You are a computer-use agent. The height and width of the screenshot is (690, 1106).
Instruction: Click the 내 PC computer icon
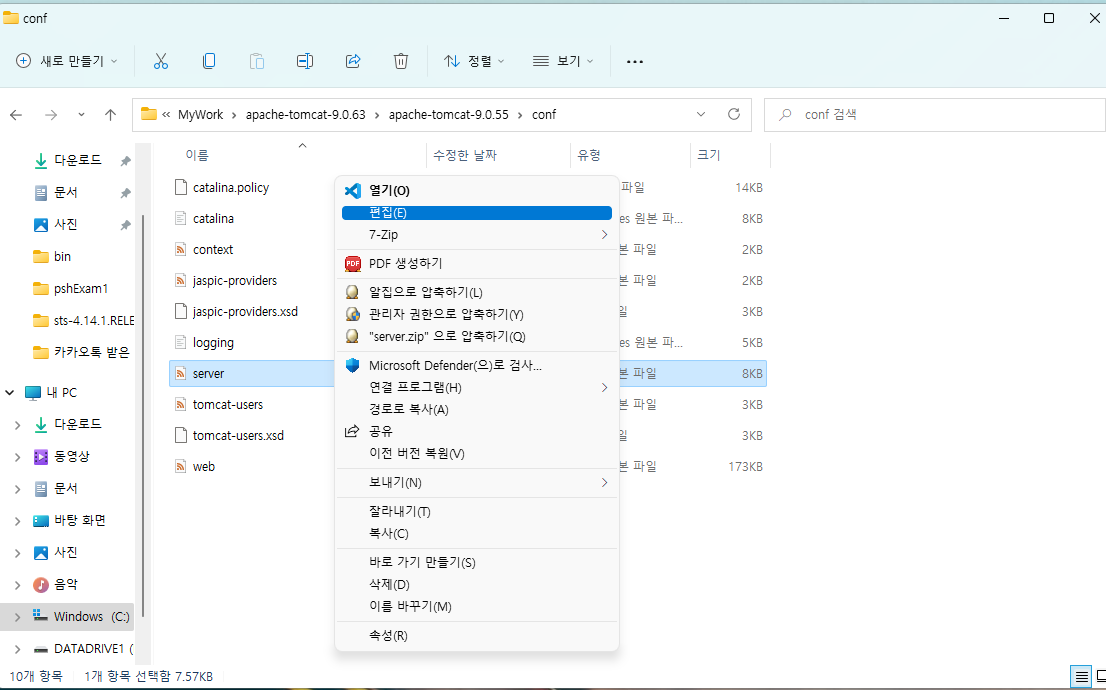coord(32,393)
